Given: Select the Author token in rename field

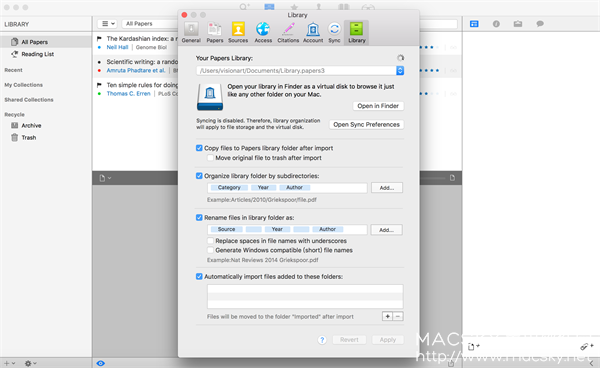Looking at the screenshot, I should [328, 229].
